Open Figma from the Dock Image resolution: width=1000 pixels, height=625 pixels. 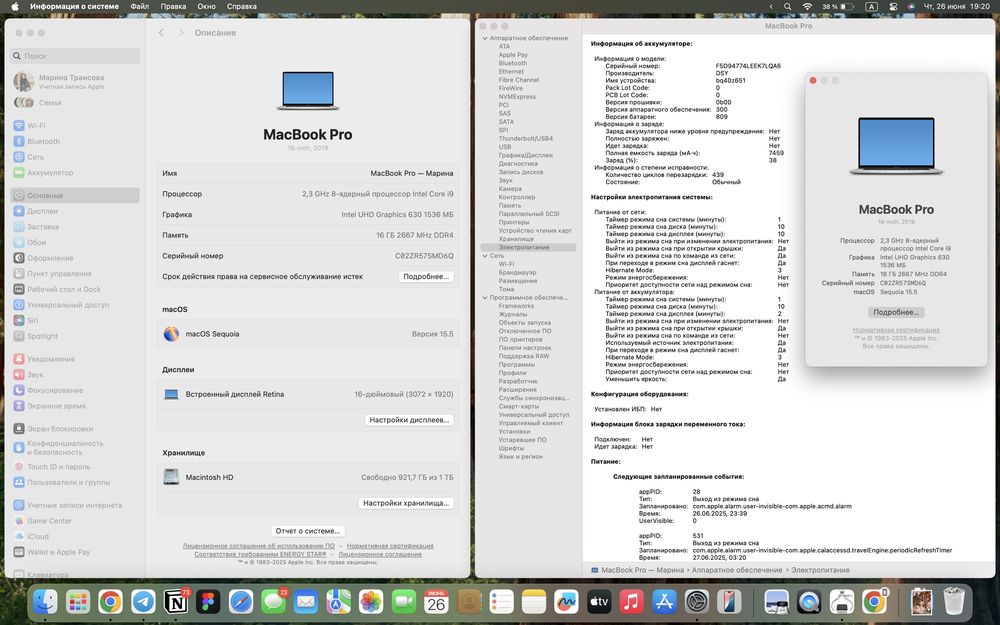tap(208, 601)
